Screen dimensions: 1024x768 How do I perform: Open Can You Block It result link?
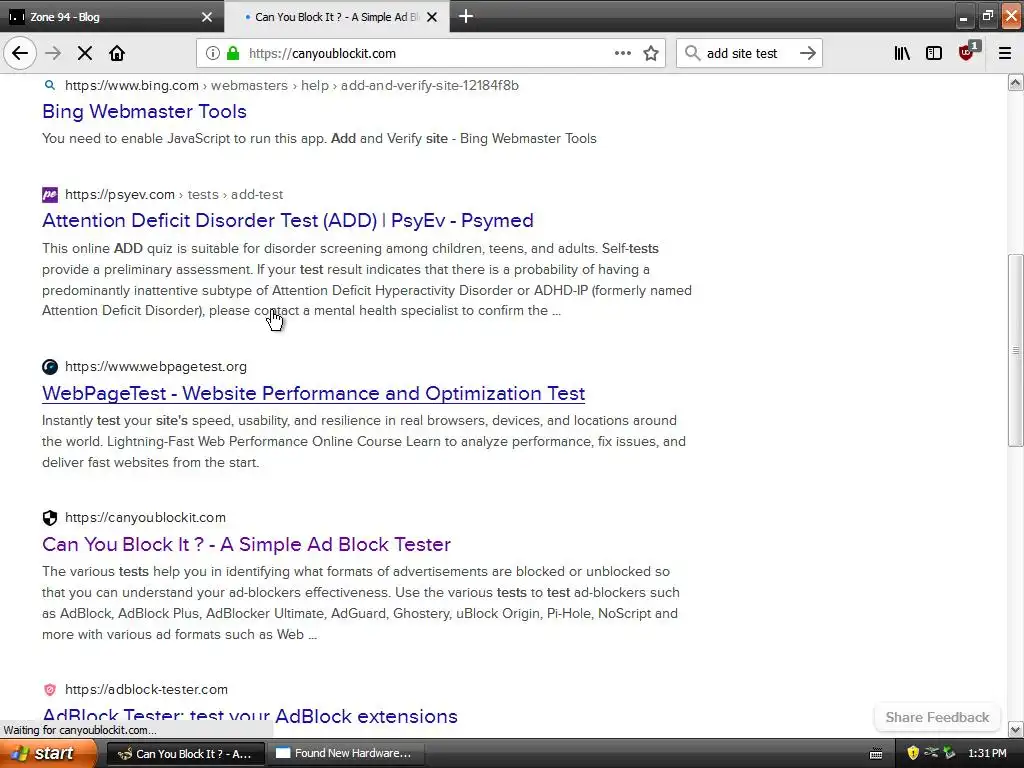tap(246, 545)
